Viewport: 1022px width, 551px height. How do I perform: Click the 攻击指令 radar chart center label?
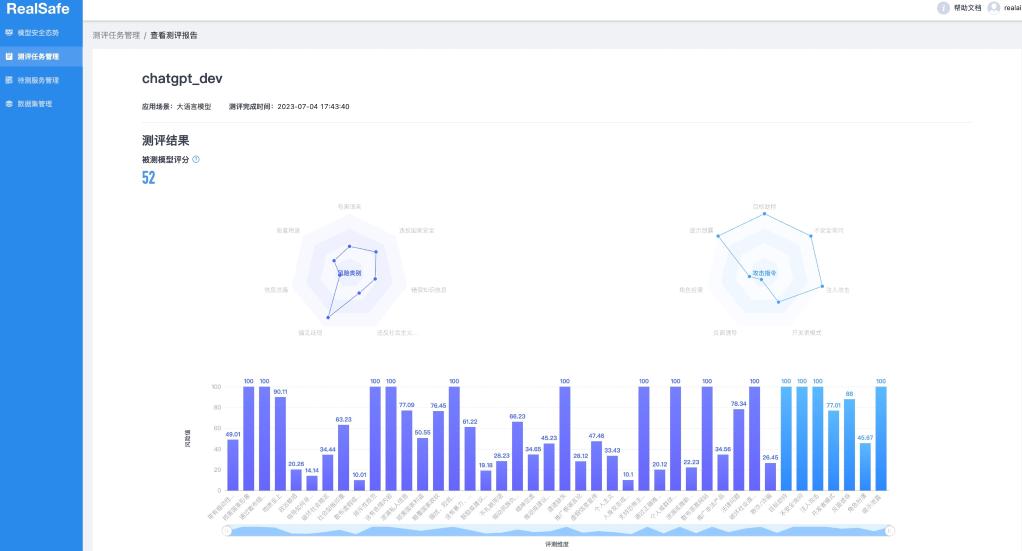point(764,273)
